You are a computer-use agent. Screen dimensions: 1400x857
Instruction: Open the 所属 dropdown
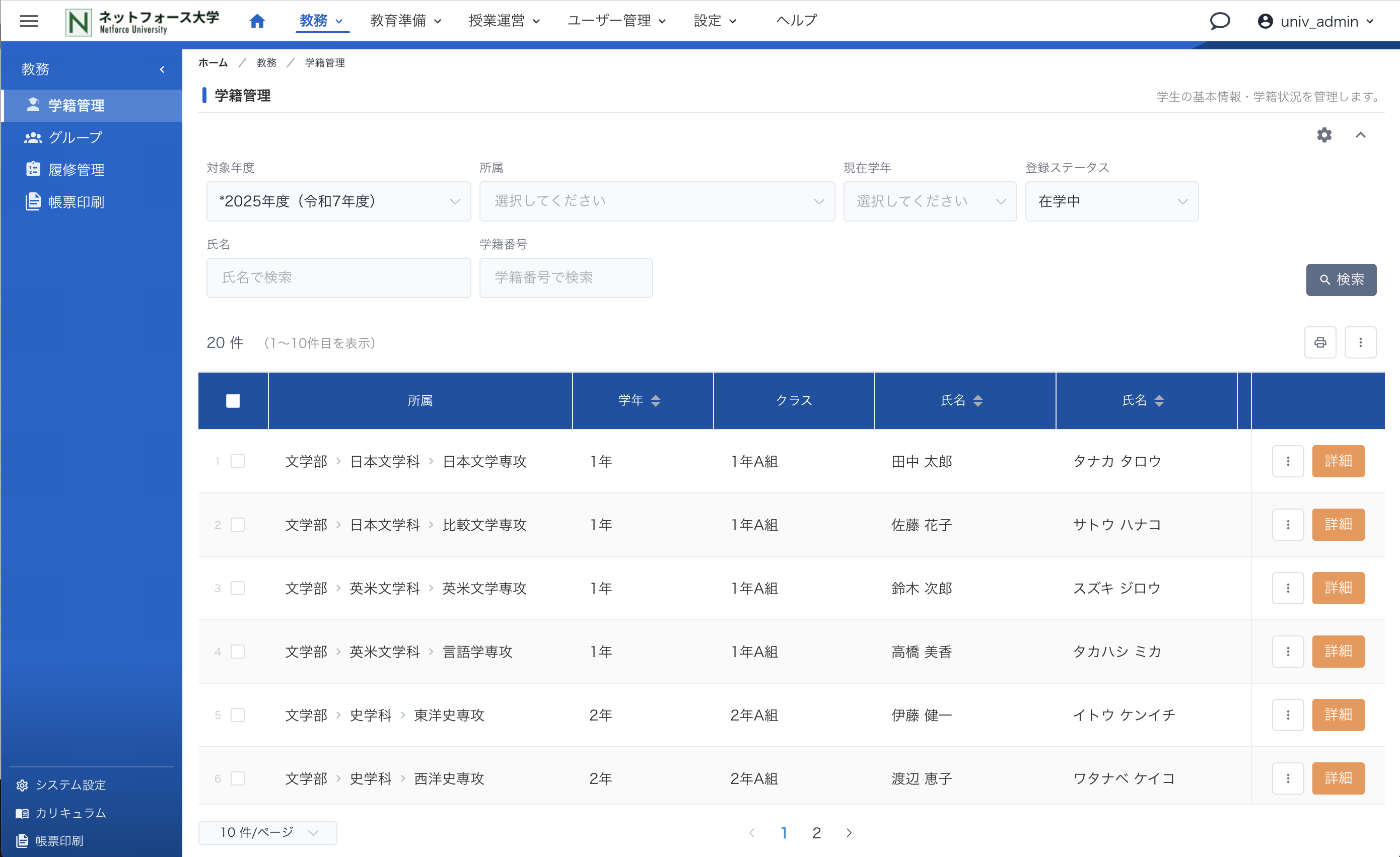[657, 201]
